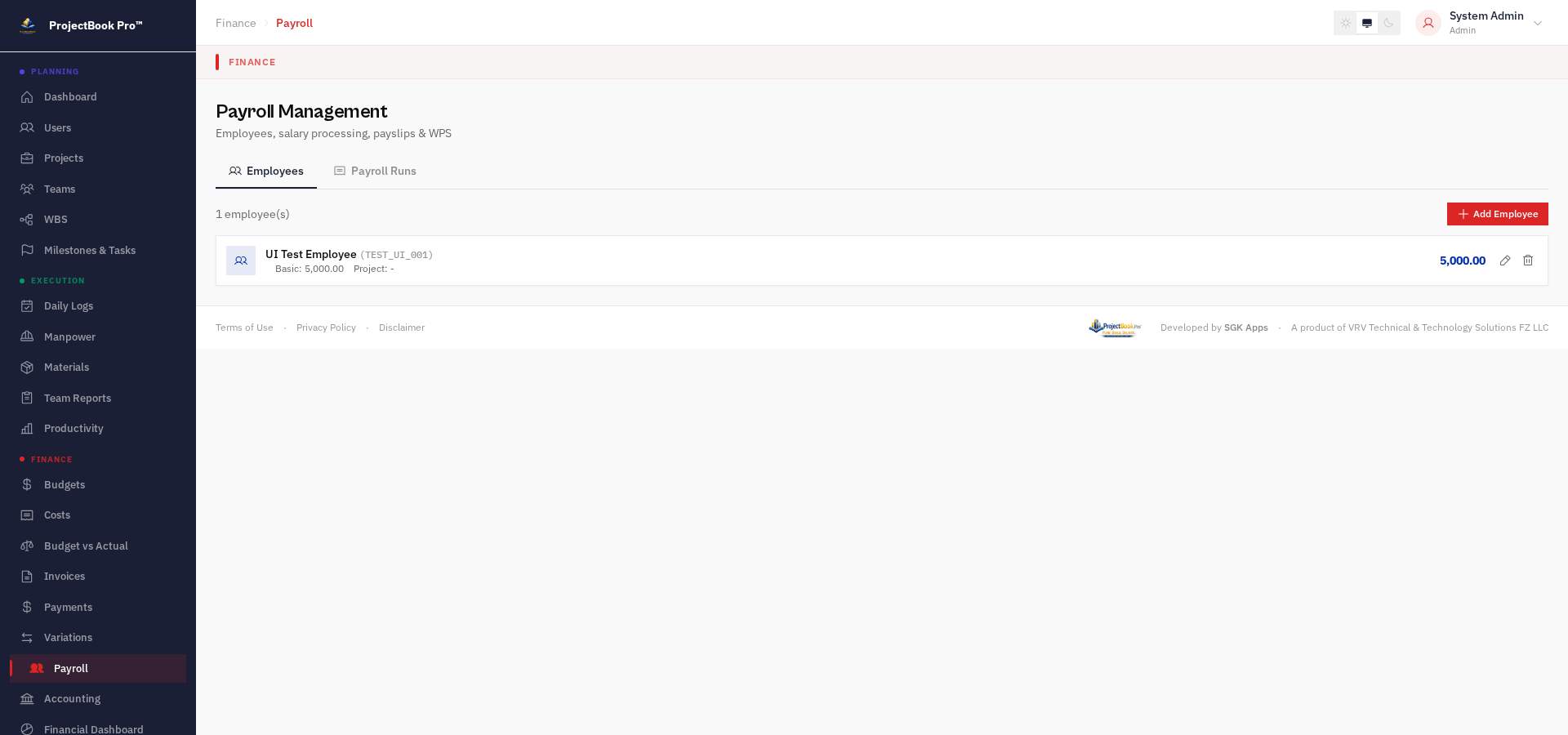Viewport: 1568px width, 735px height.
Task: Go to Payments page
Action: point(98,607)
